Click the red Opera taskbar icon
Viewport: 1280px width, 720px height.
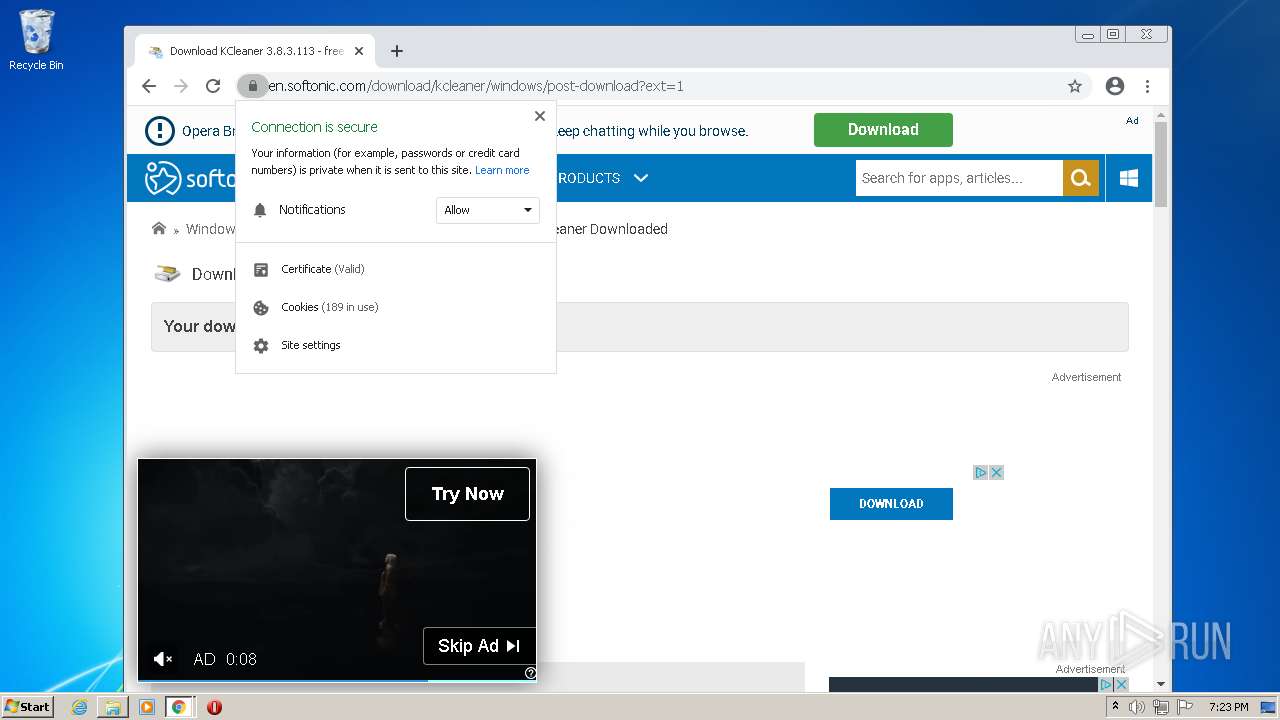(214, 707)
